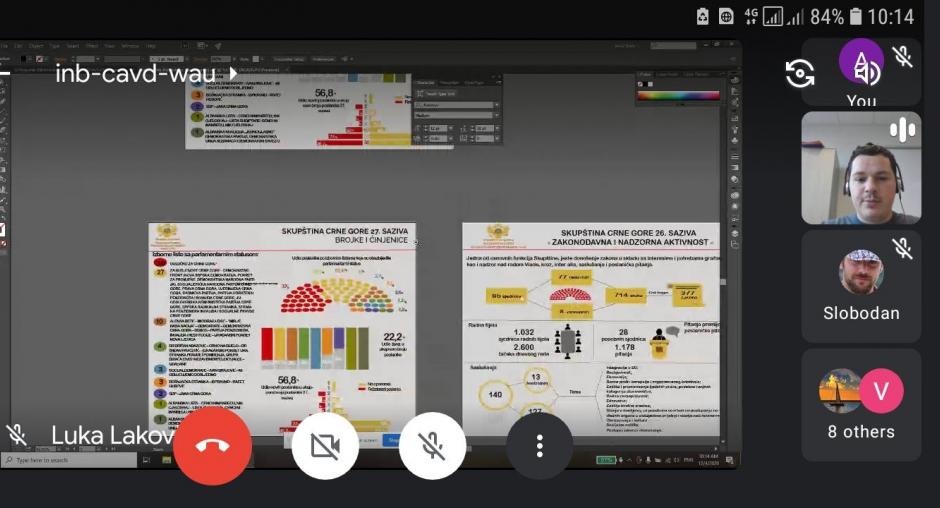Tap the muted mic icon on Slobodan's tile
940x508 pixels.
pos(903,247)
